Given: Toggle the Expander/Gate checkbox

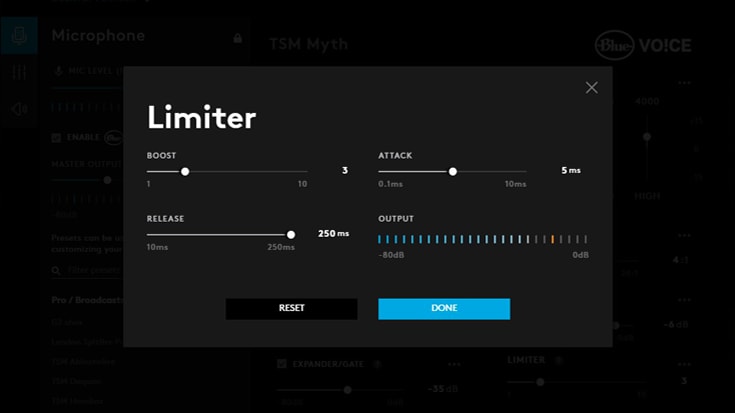Looking at the screenshot, I should [282, 364].
